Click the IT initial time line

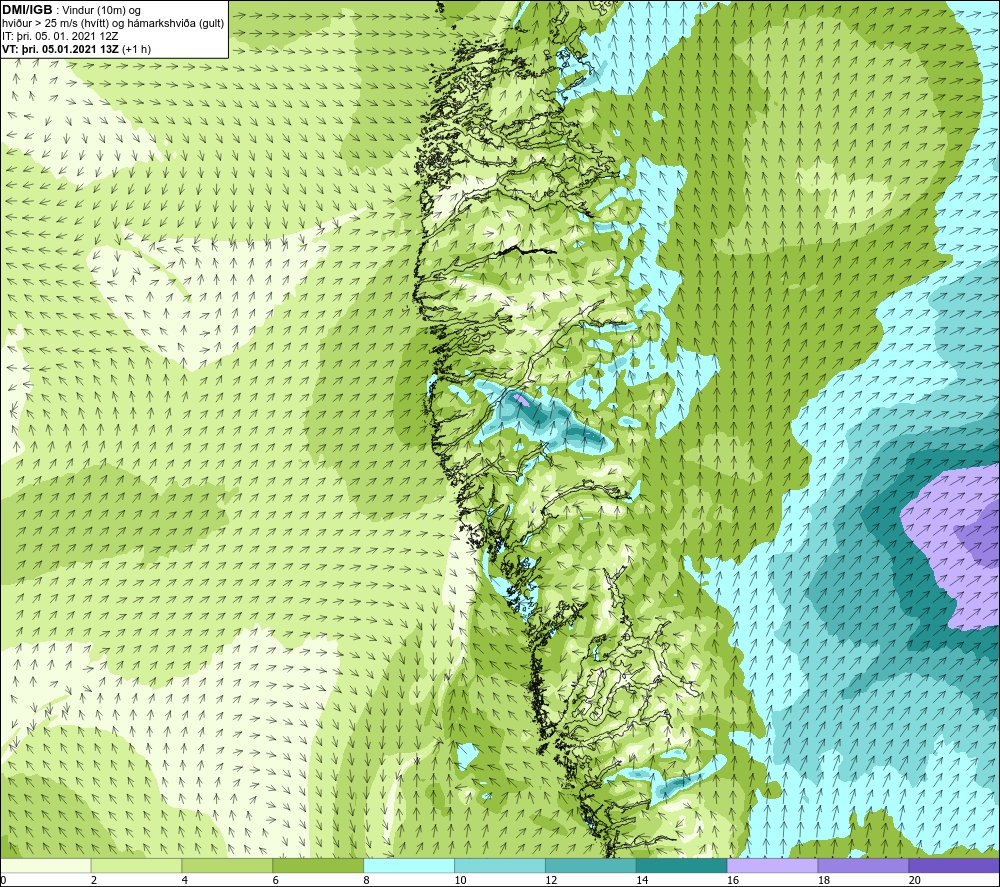pos(61,36)
